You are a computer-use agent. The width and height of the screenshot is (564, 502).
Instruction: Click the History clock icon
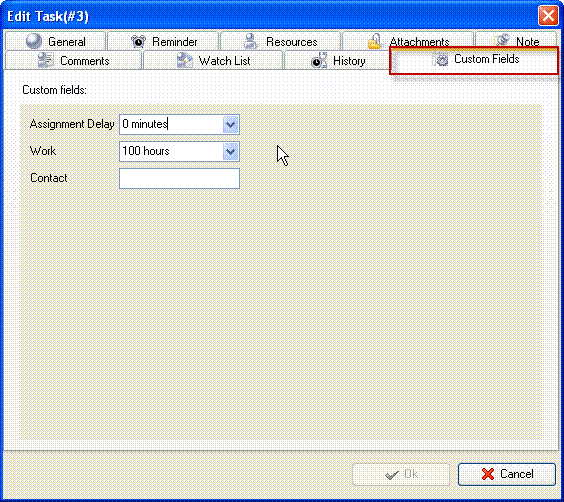click(x=319, y=60)
